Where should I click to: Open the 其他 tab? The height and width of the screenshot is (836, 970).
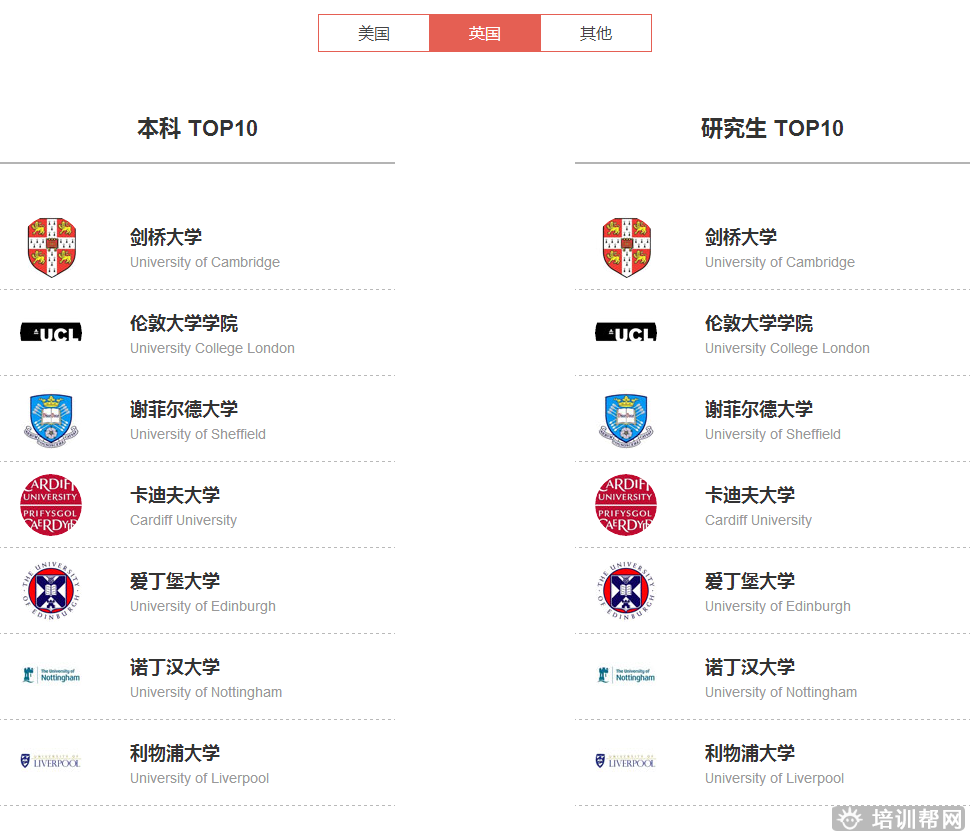tap(596, 33)
